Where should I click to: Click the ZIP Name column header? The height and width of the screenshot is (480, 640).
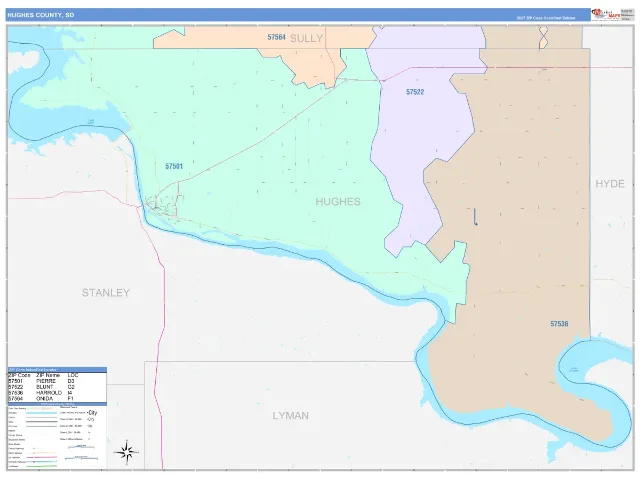[48, 375]
